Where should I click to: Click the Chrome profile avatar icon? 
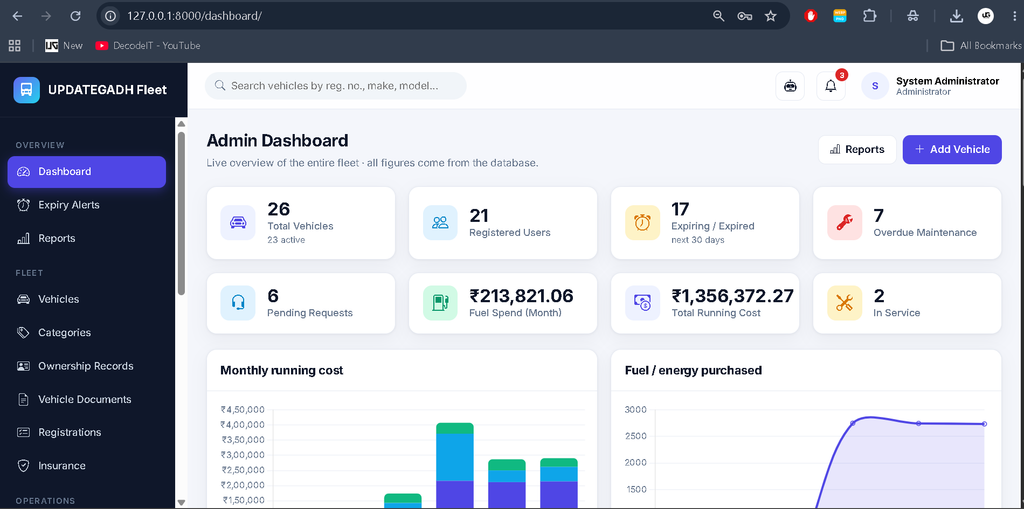click(x=985, y=16)
